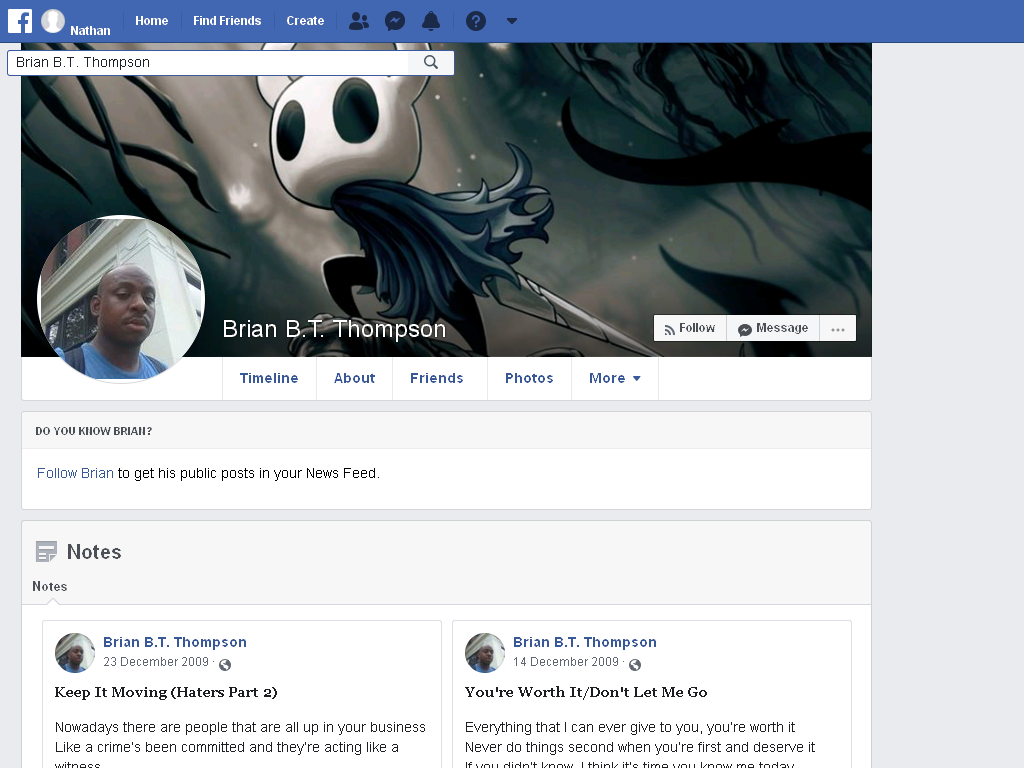Click Nathan's profile avatar in top bar
The image size is (1024, 768).
(53, 21)
